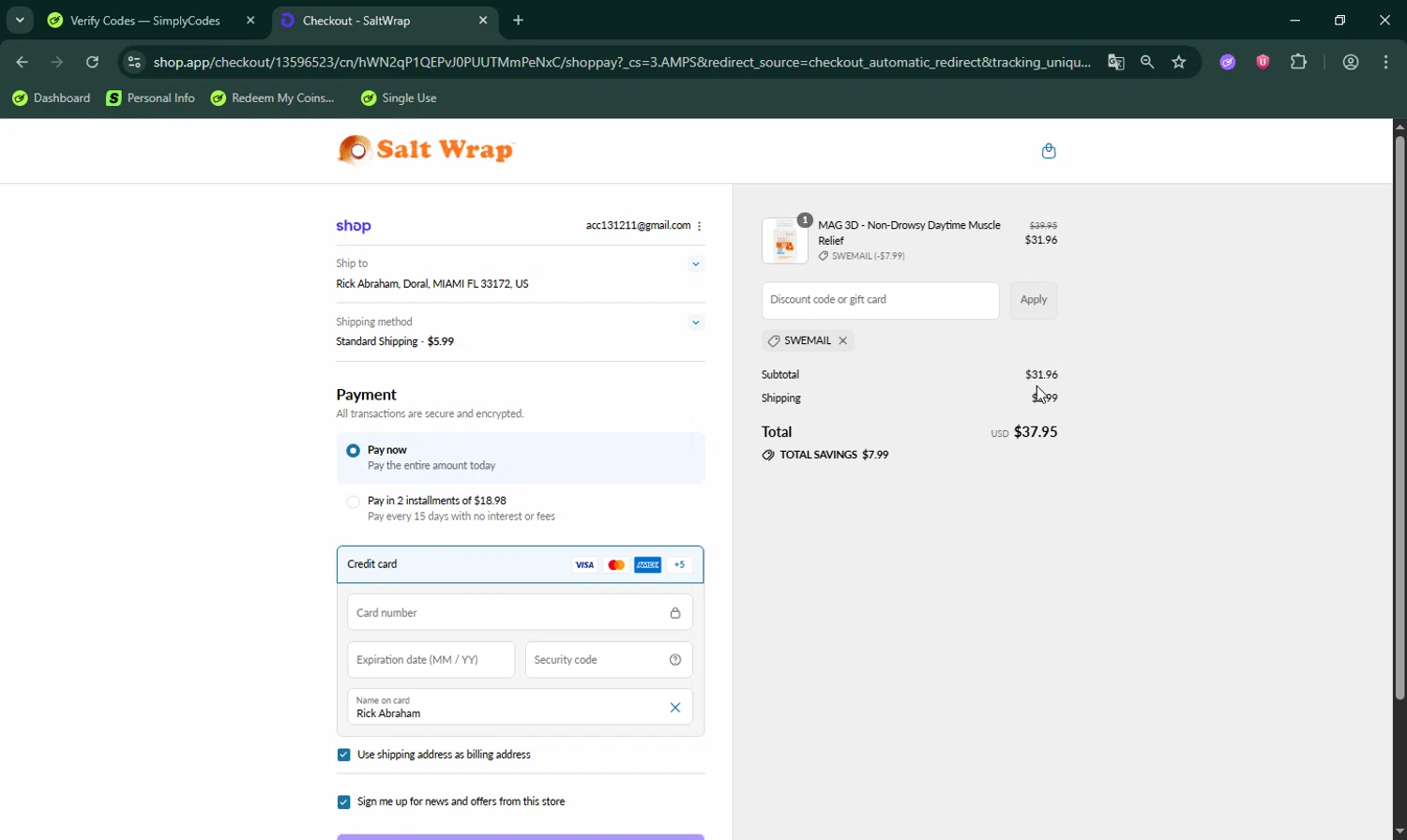This screenshot has height=840, width=1407.
Task: Remove the SWEMAIL discount code
Action: 843,341
